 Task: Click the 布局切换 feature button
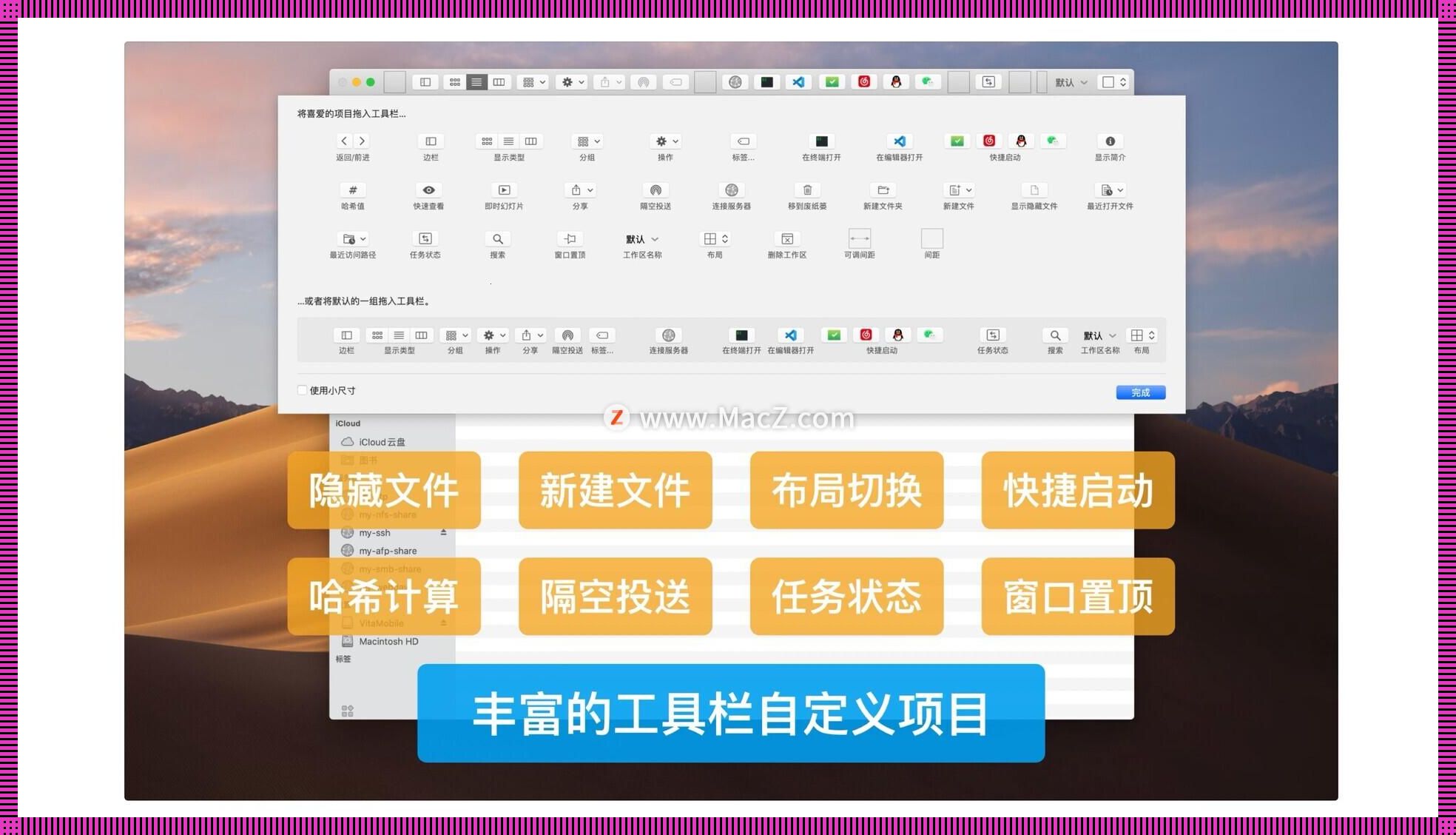[x=846, y=490]
